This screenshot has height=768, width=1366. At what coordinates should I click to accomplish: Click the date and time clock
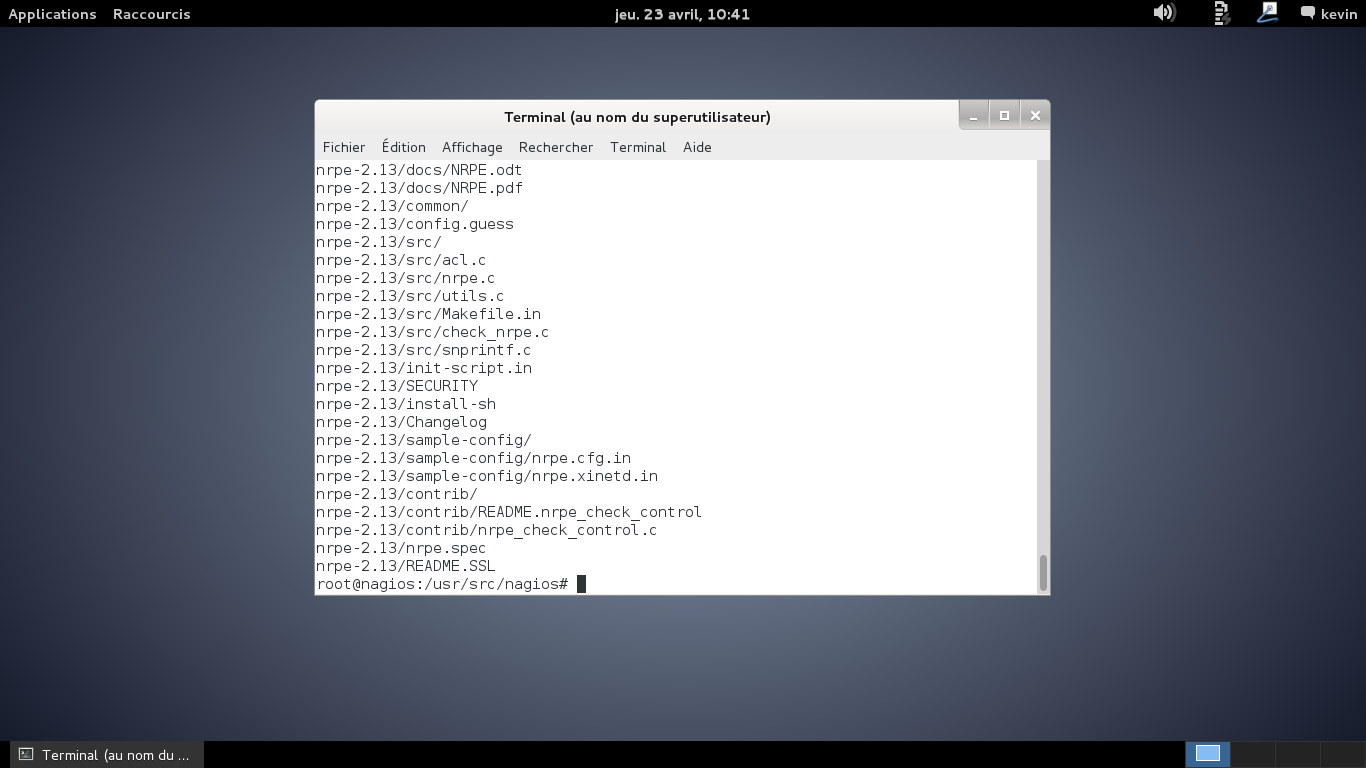(x=682, y=14)
